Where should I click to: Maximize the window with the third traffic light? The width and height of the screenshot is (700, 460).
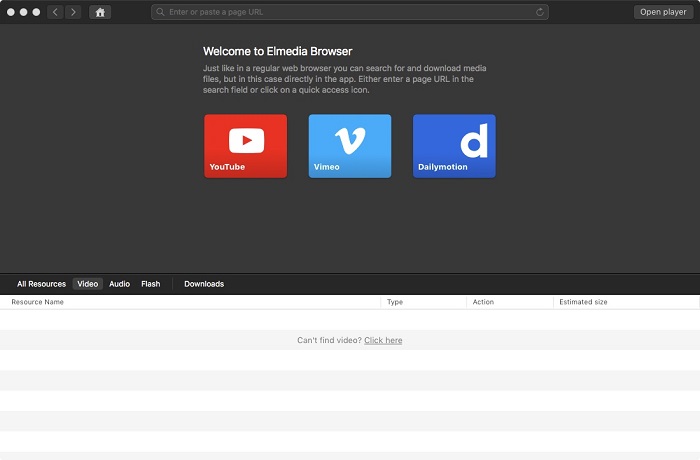[36, 12]
